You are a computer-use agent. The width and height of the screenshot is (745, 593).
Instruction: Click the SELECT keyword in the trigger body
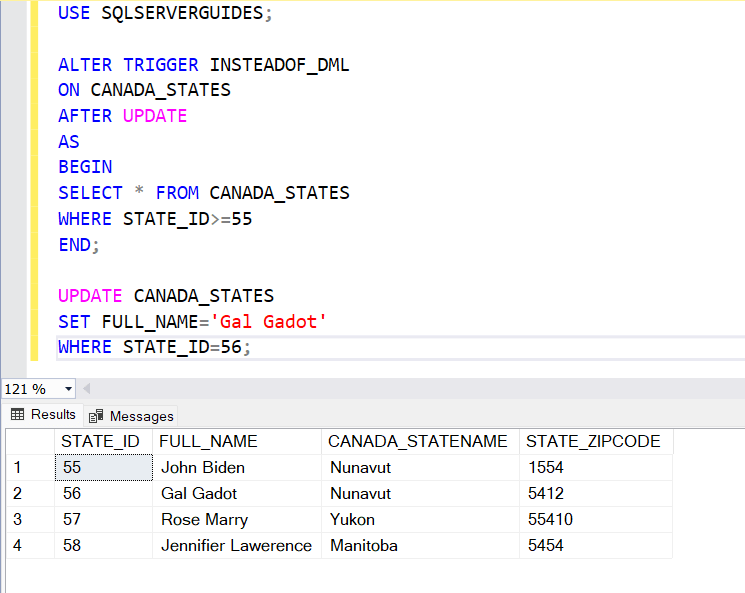click(x=90, y=193)
